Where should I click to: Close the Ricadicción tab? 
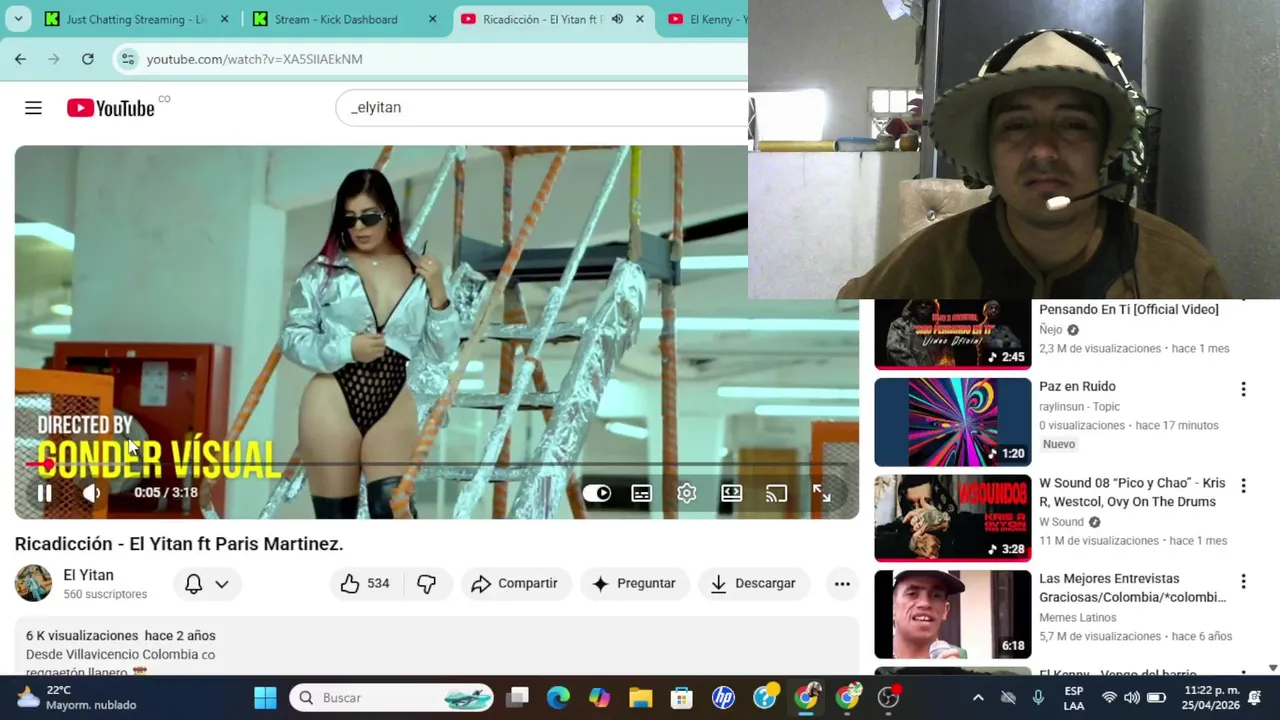pyautogui.click(x=640, y=19)
